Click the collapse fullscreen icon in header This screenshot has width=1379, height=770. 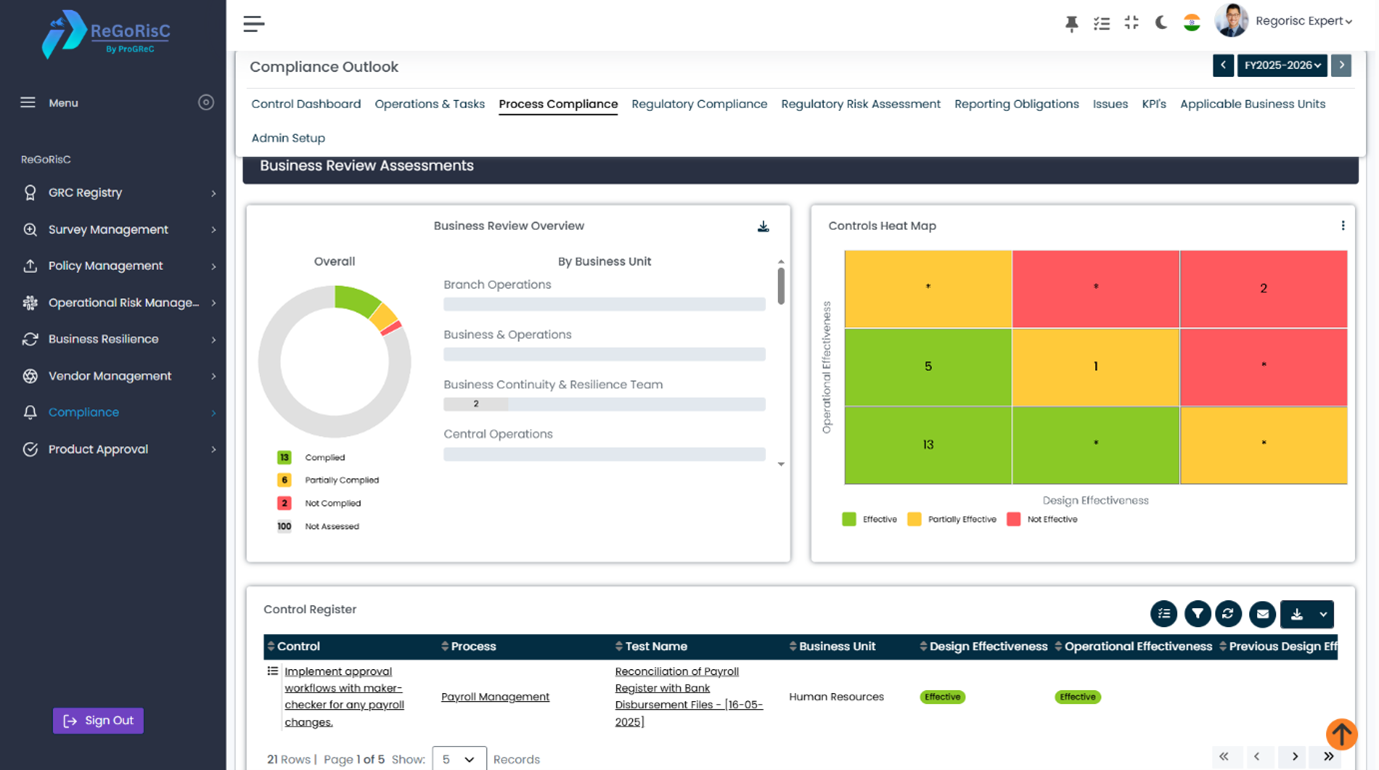[x=1131, y=23]
